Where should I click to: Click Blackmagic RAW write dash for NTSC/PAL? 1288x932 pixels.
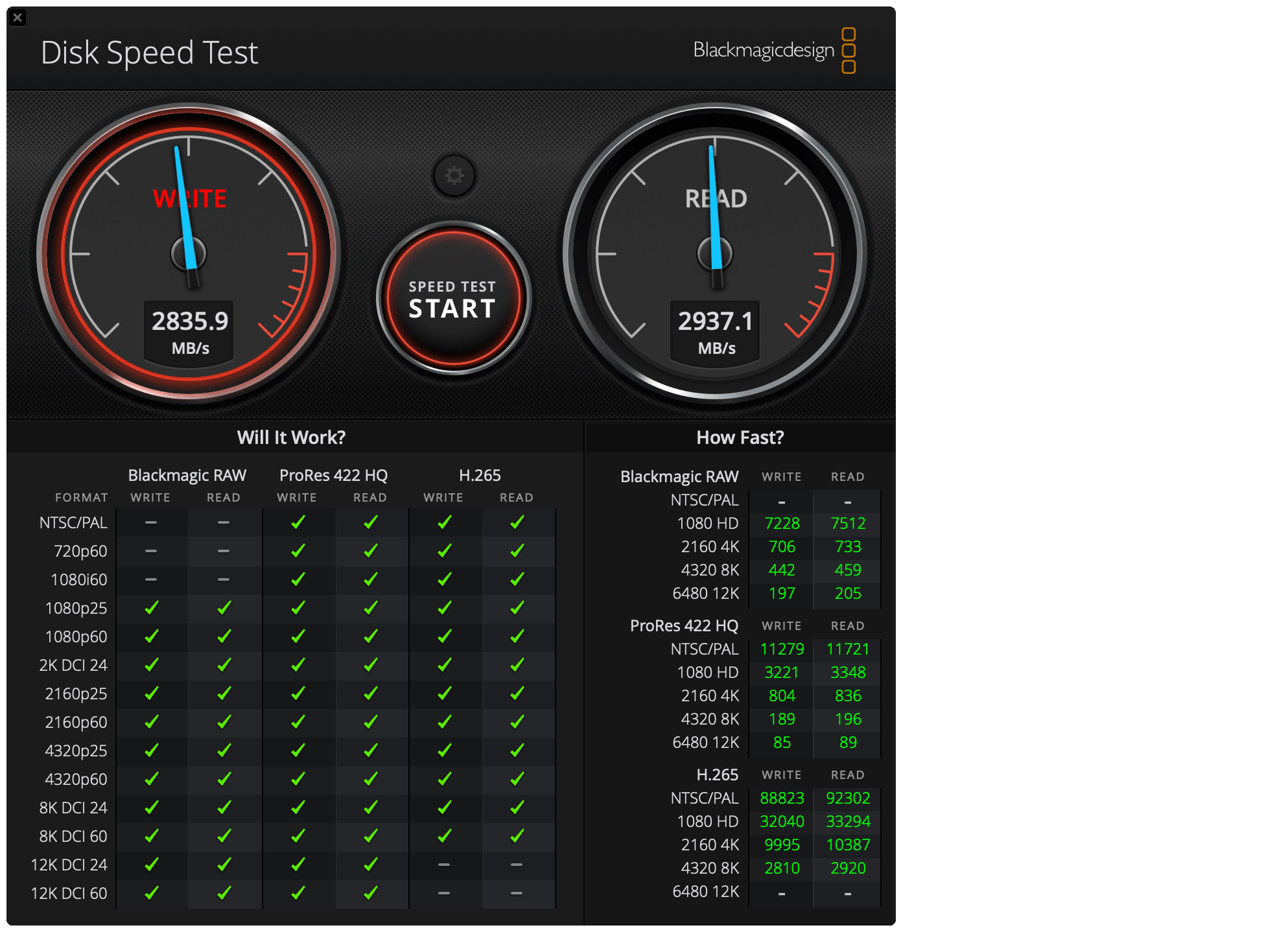151,522
